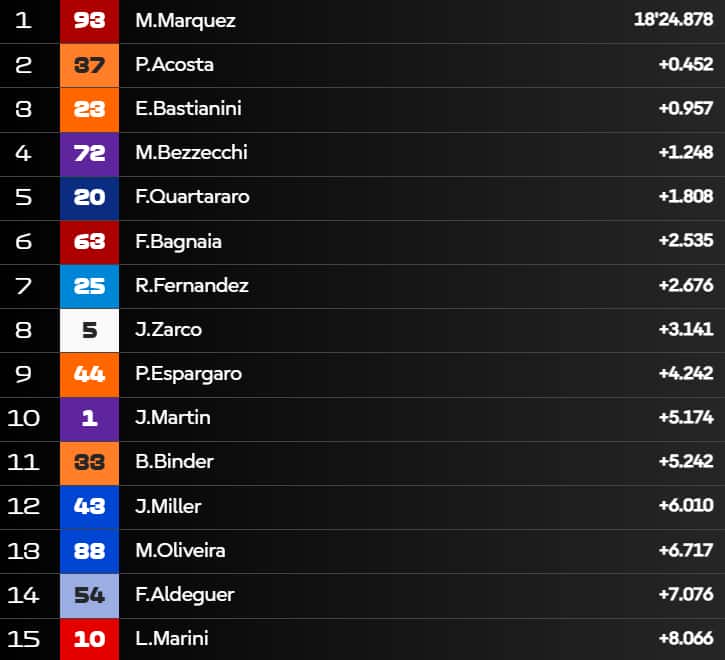This screenshot has height=660, width=725.
Task: Click J.Martin purple number 1 badge
Action: coord(89,418)
